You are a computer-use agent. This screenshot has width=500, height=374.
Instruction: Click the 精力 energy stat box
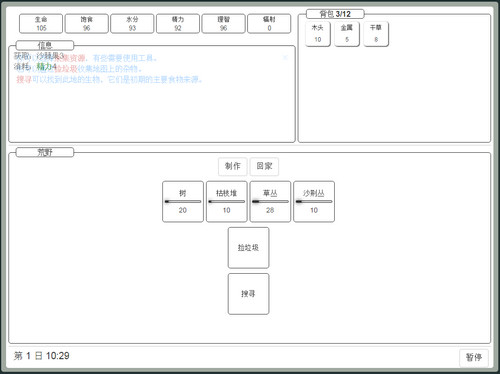178,24
